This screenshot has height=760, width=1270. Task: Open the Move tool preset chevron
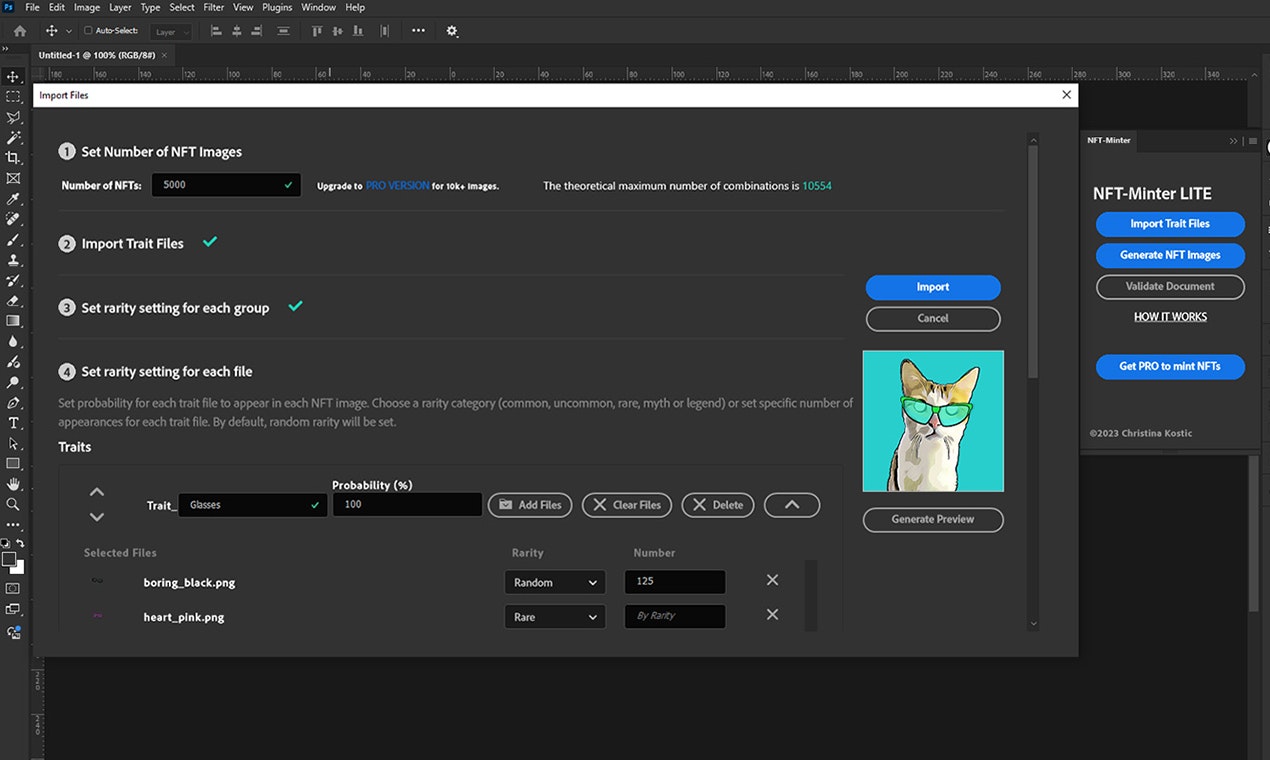69,31
